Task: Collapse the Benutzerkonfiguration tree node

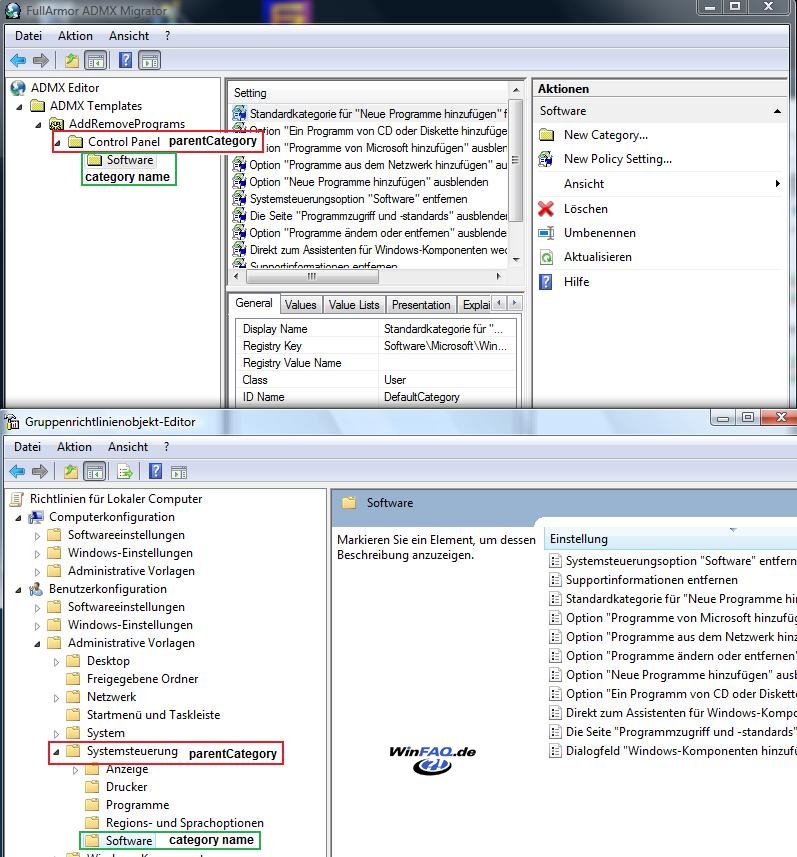Action: point(19,589)
